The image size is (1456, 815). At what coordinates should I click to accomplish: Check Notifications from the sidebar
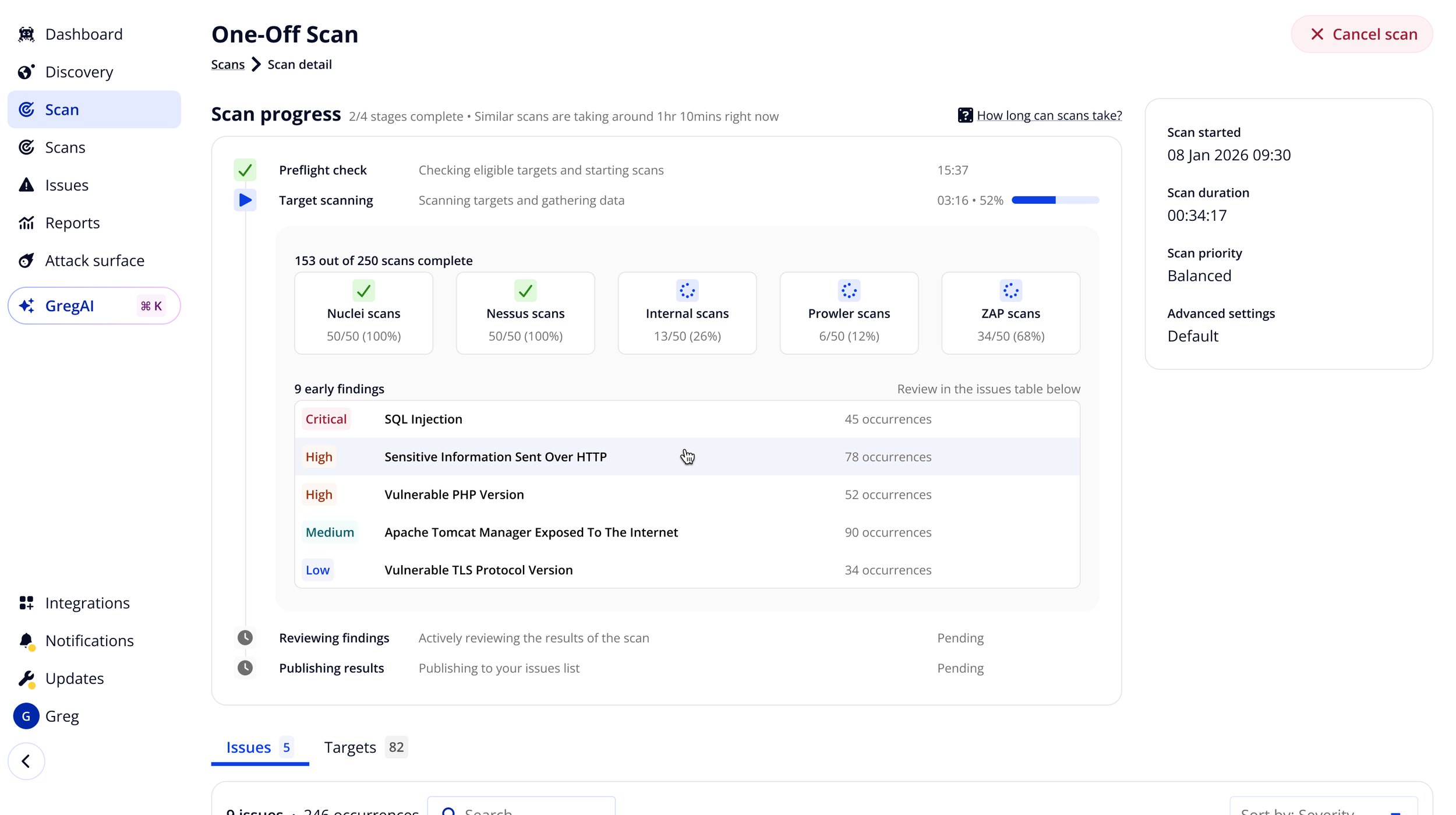click(90, 640)
